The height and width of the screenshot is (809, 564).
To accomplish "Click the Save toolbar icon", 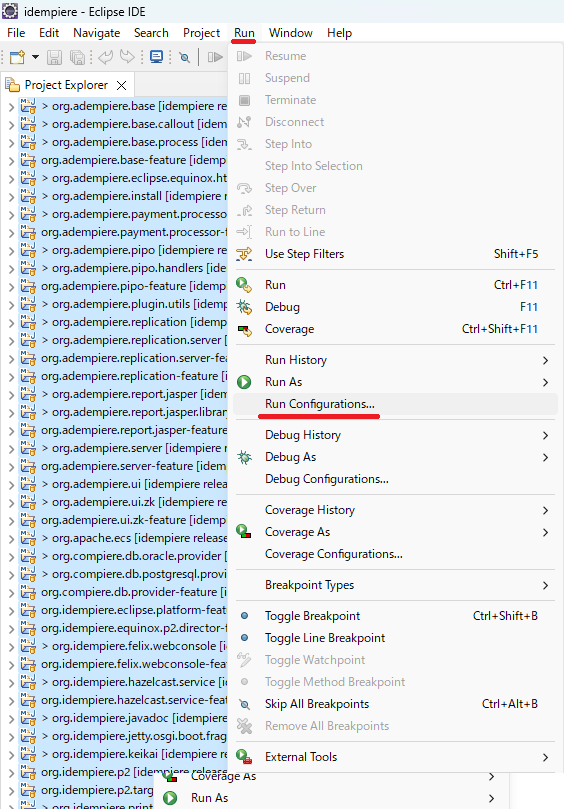I will pos(54,57).
